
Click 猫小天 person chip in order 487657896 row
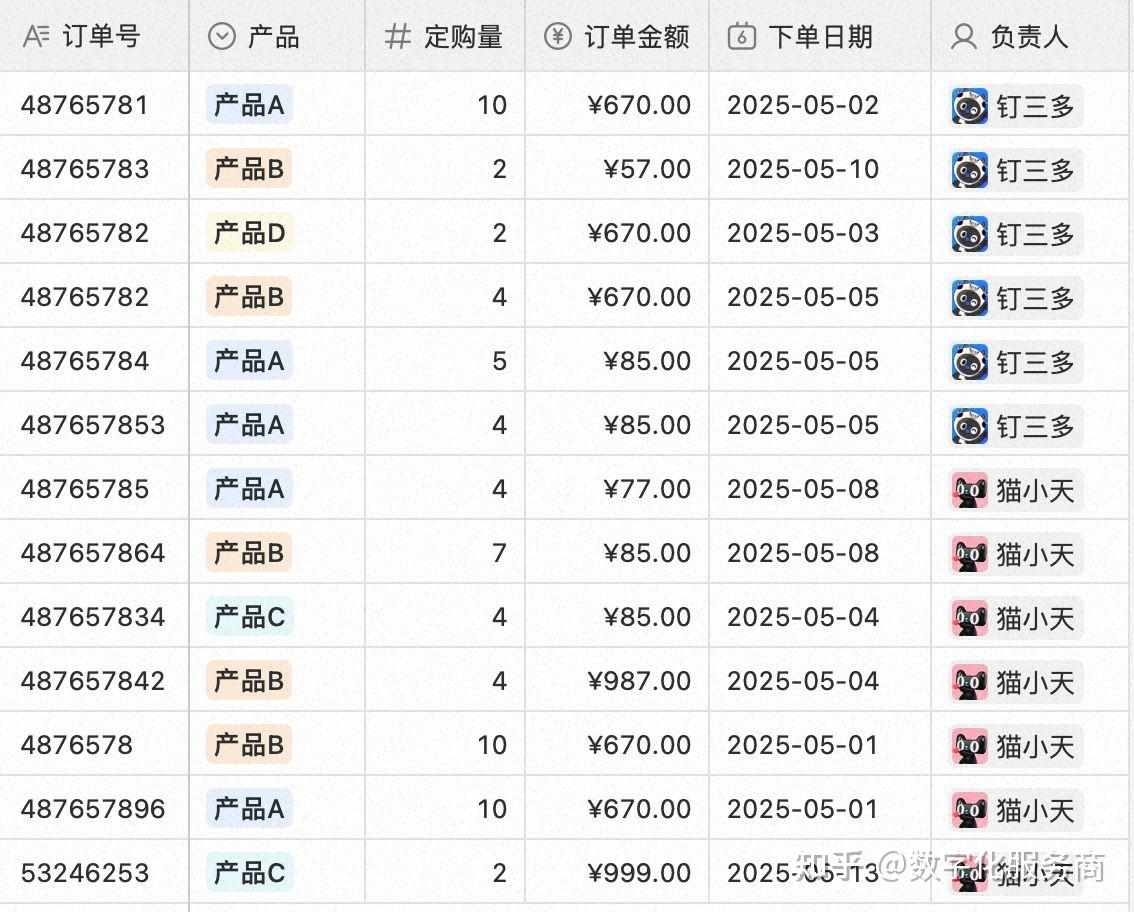coord(1015,810)
